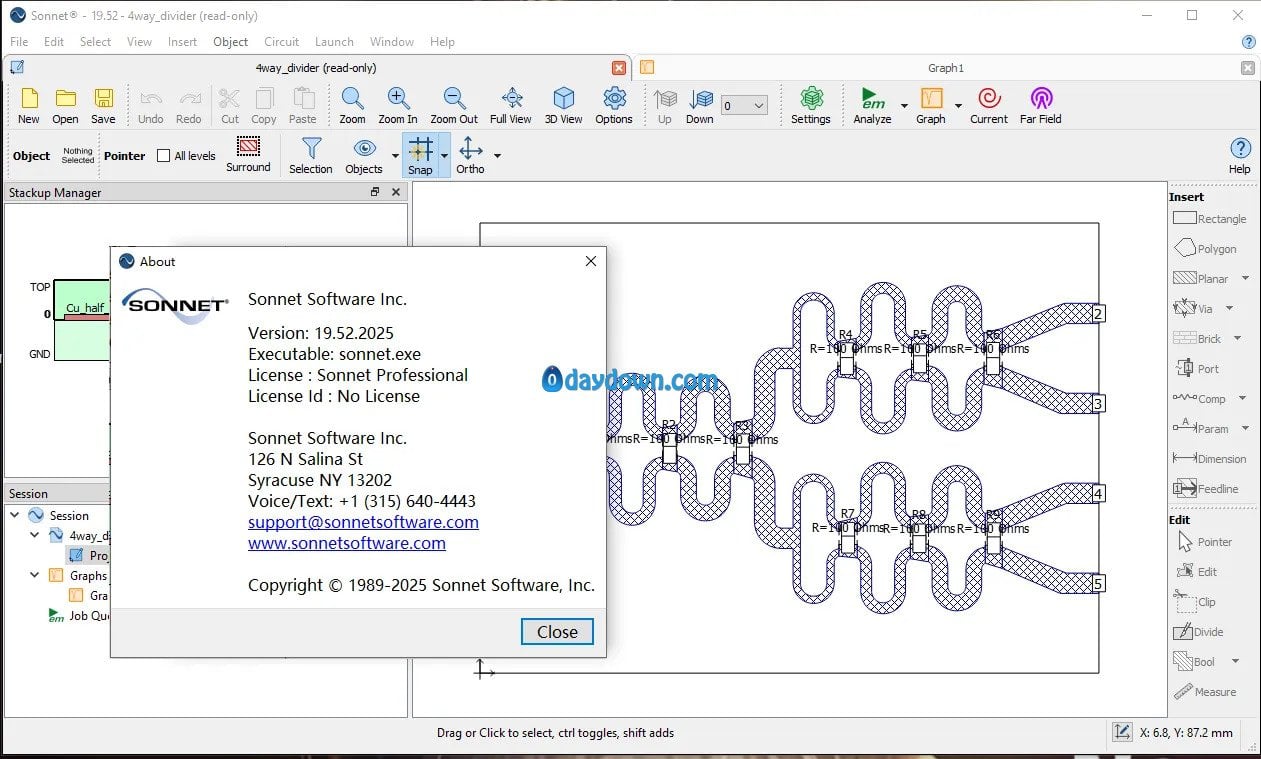Insert a Port

[1196, 369]
